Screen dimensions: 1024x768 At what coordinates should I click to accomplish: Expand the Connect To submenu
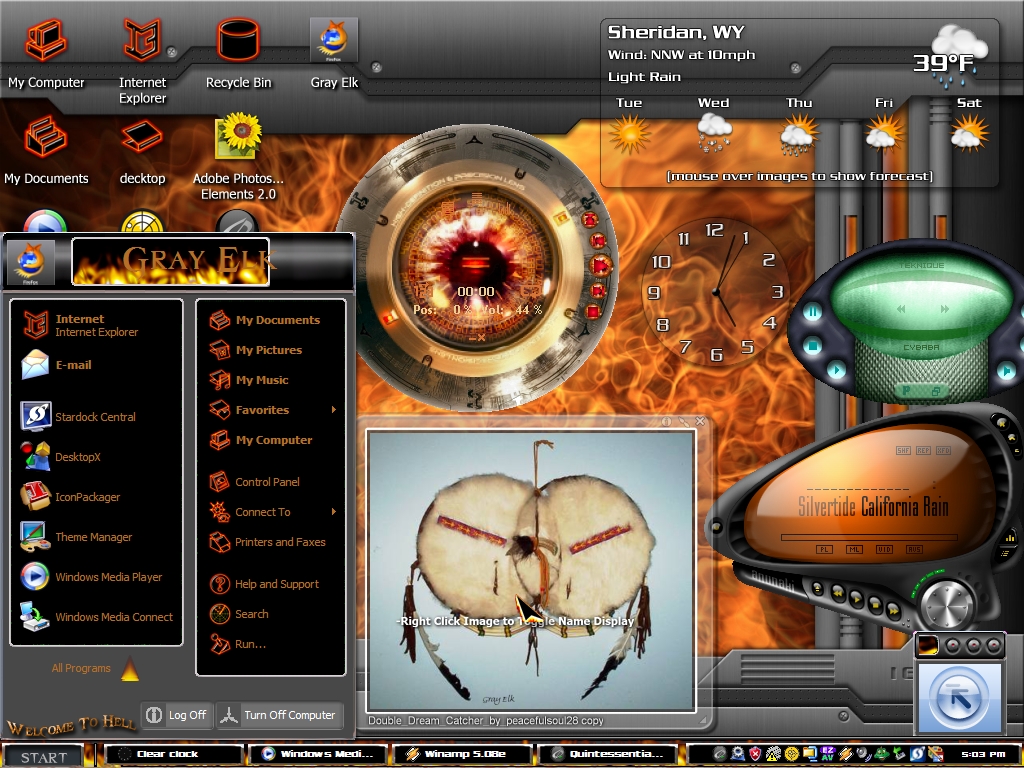(334, 511)
